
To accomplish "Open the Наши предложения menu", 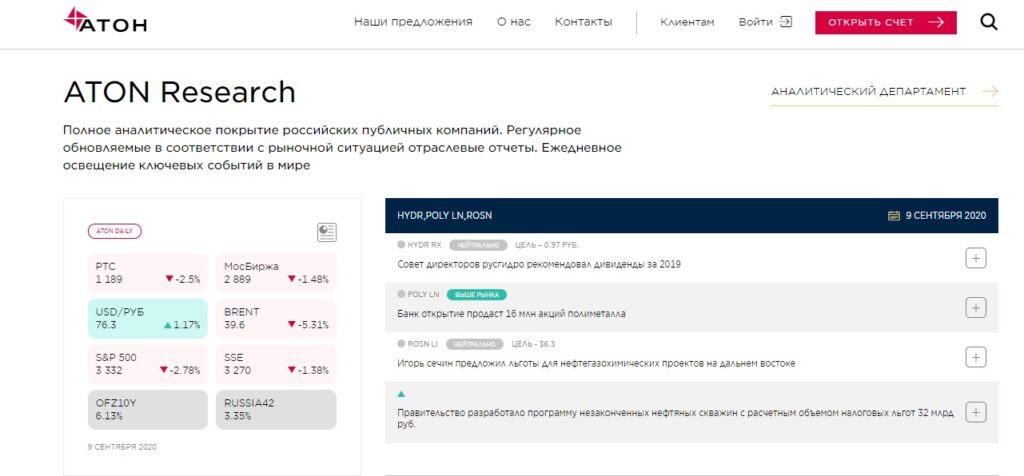I will click(x=413, y=22).
